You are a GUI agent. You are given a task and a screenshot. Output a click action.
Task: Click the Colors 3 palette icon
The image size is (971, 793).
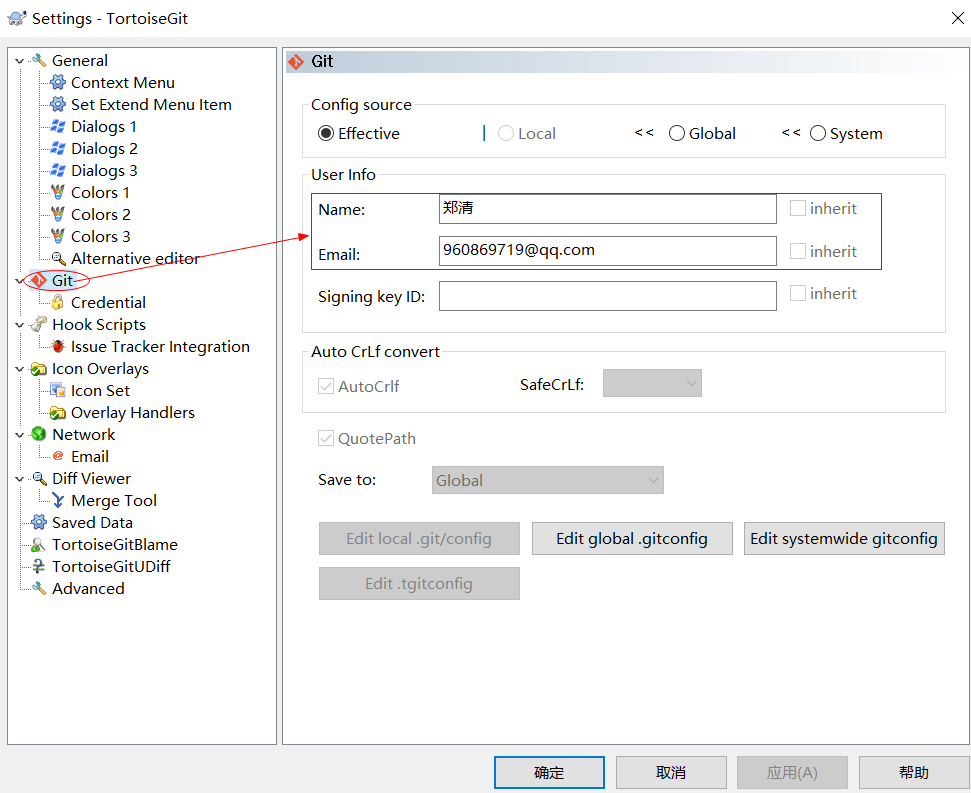[58, 236]
